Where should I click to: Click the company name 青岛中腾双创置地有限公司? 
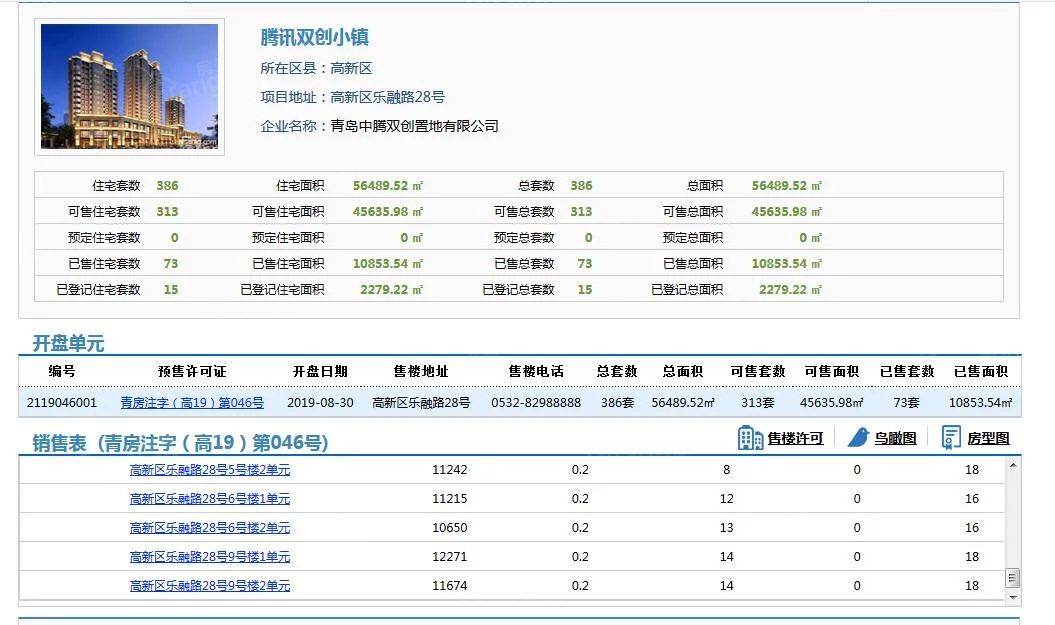tap(414, 126)
